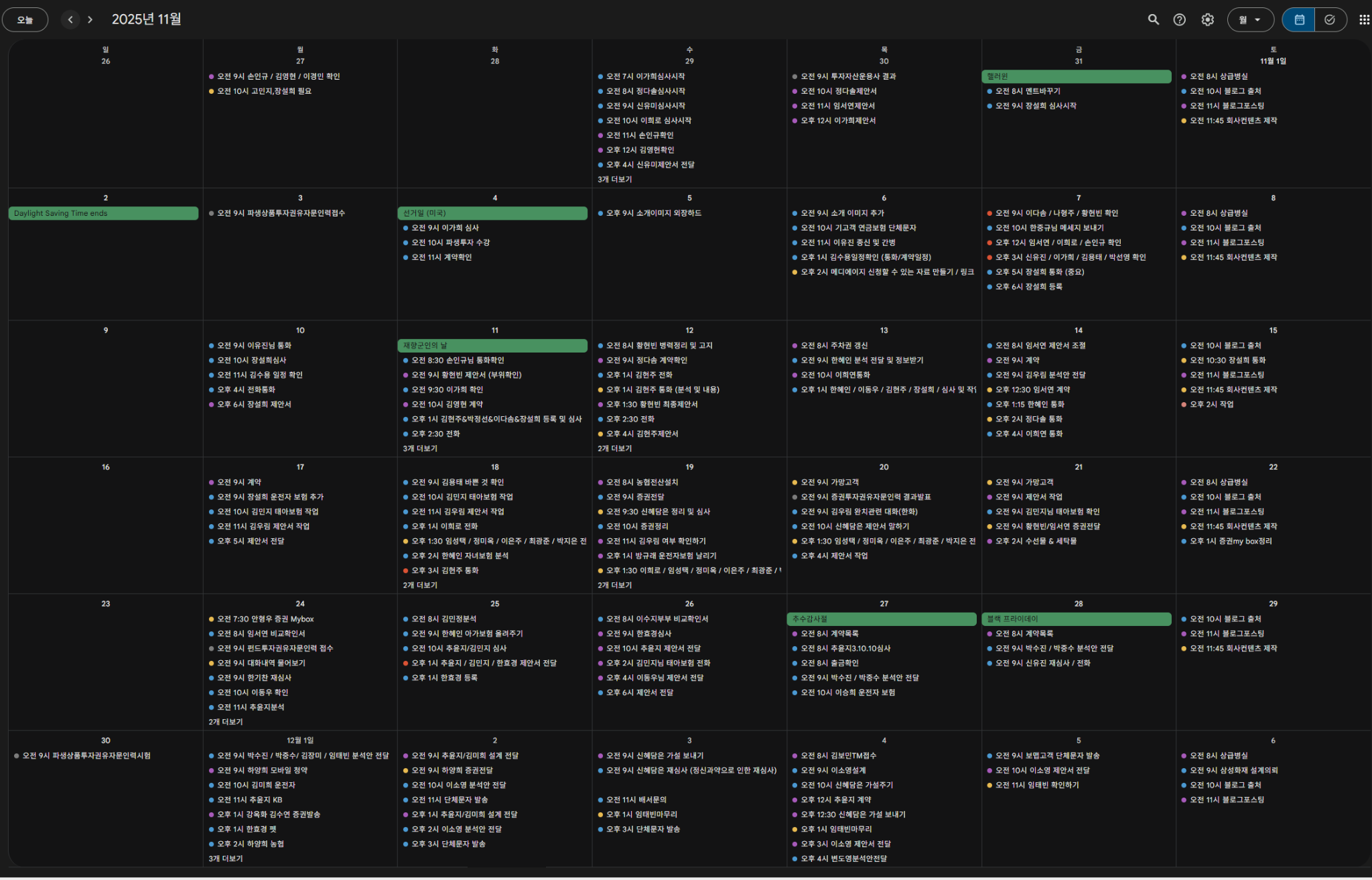1372x880 pixels.
Task: Switch to the Tasks checkmark toggle
Action: coord(1330,19)
